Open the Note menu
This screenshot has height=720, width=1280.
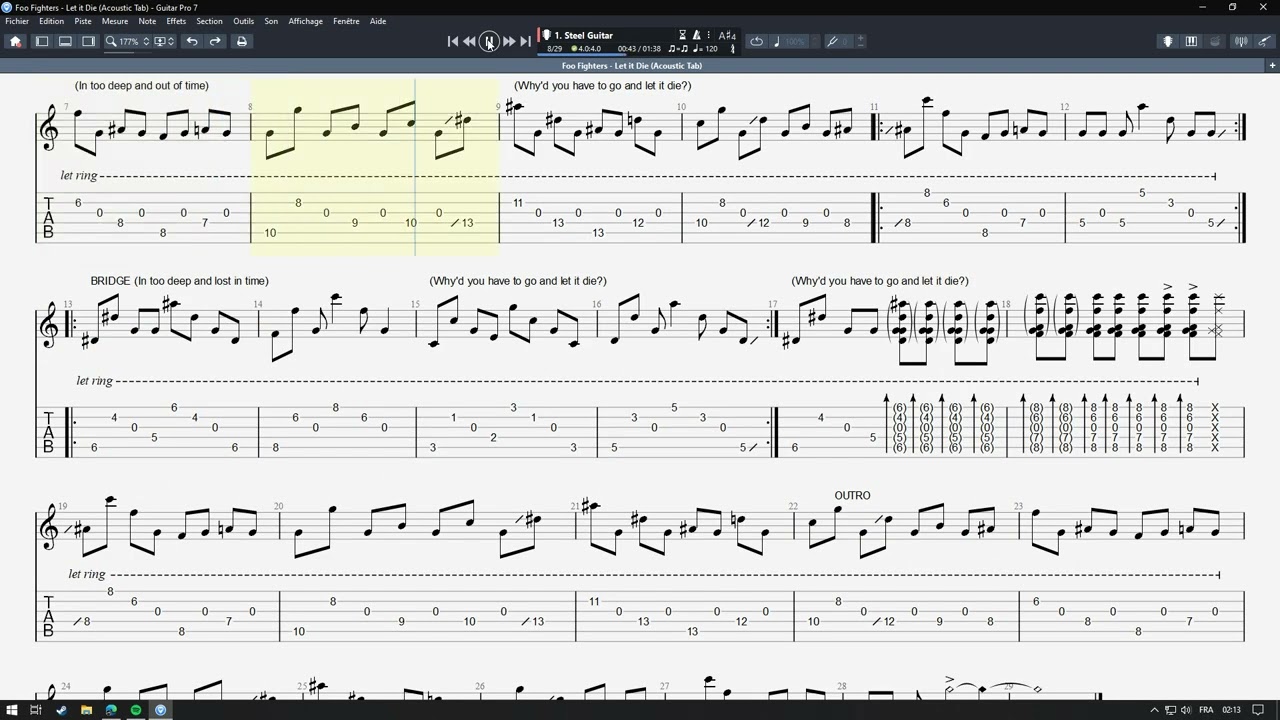tap(147, 21)
